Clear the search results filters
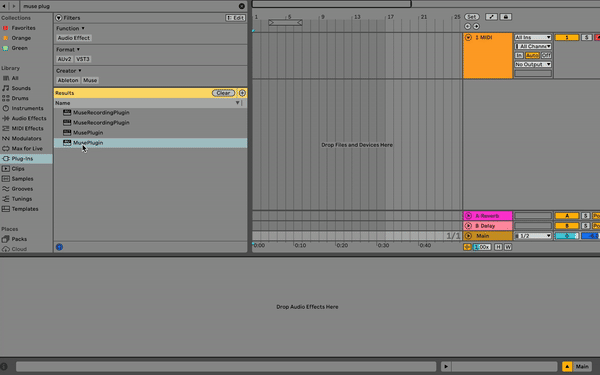The image size is (600, 375). (x=223, y=93)
